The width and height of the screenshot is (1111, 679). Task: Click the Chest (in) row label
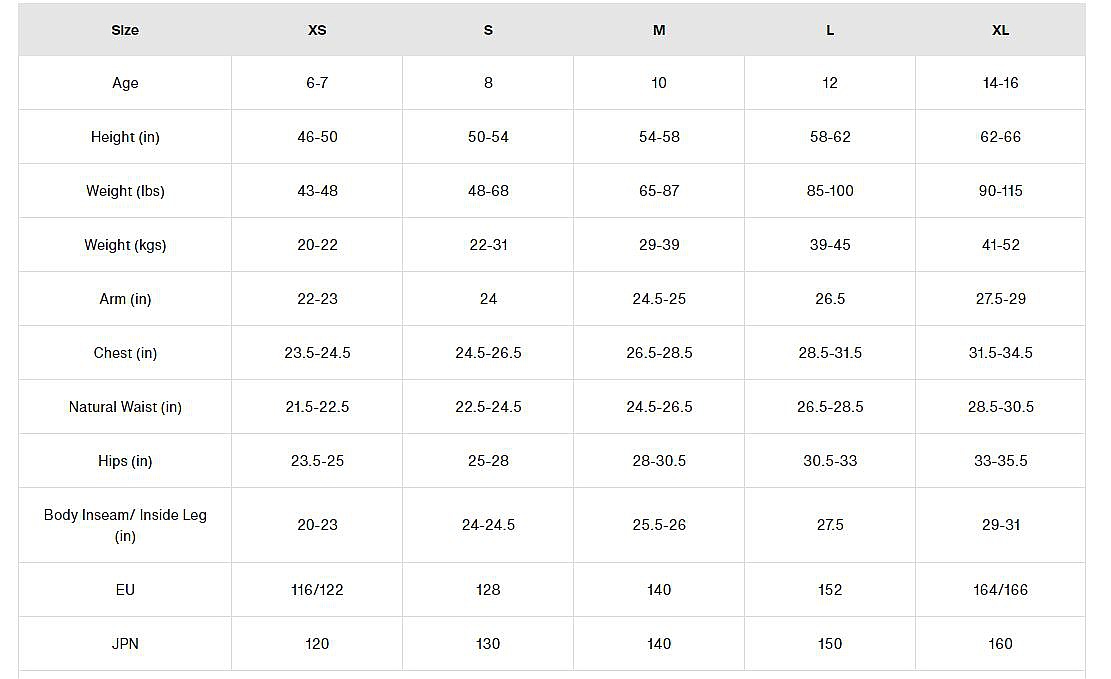125,353
